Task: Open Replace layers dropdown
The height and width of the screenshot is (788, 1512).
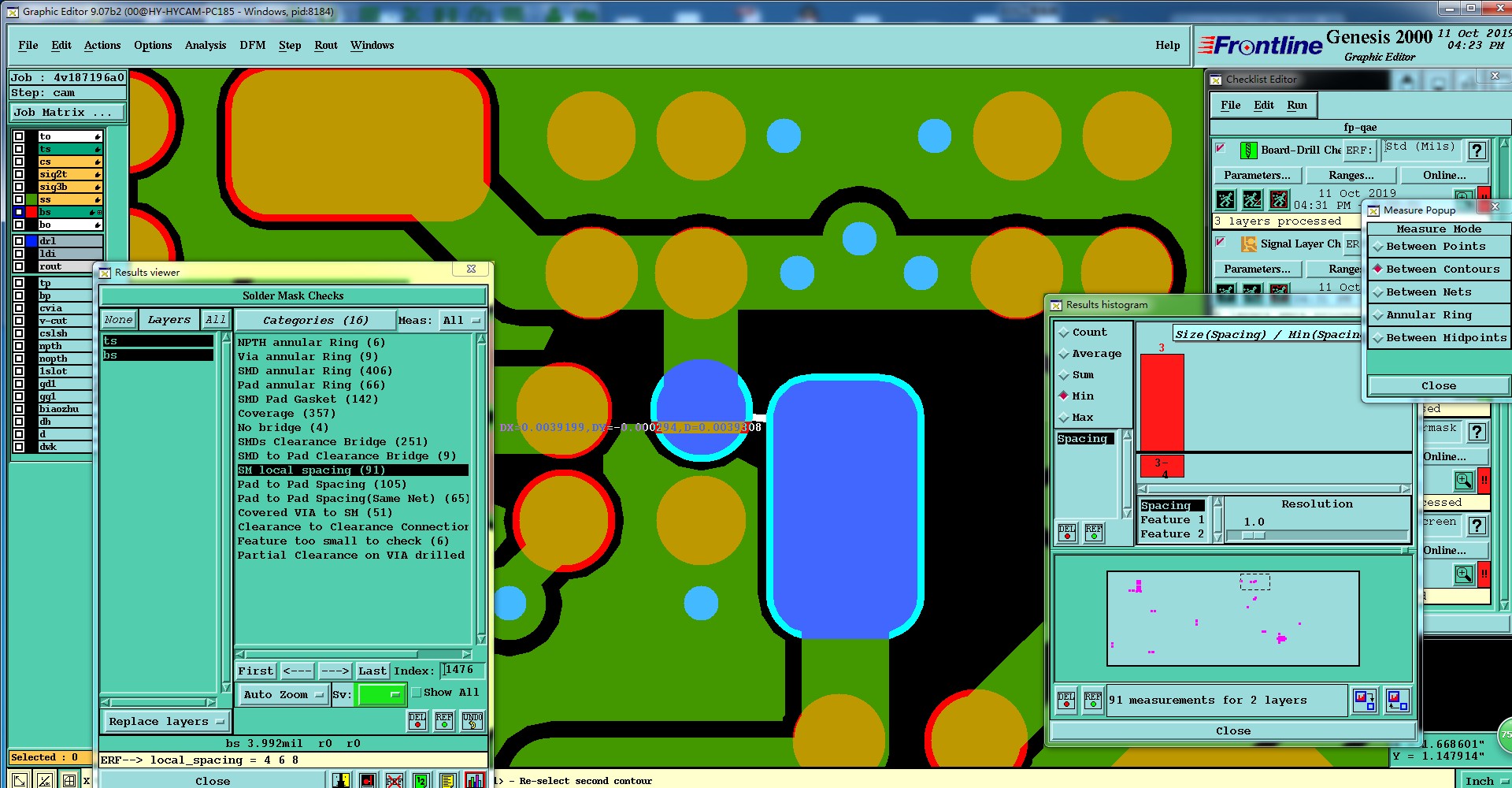Action: pyautogui.click(x=166, y=721)
